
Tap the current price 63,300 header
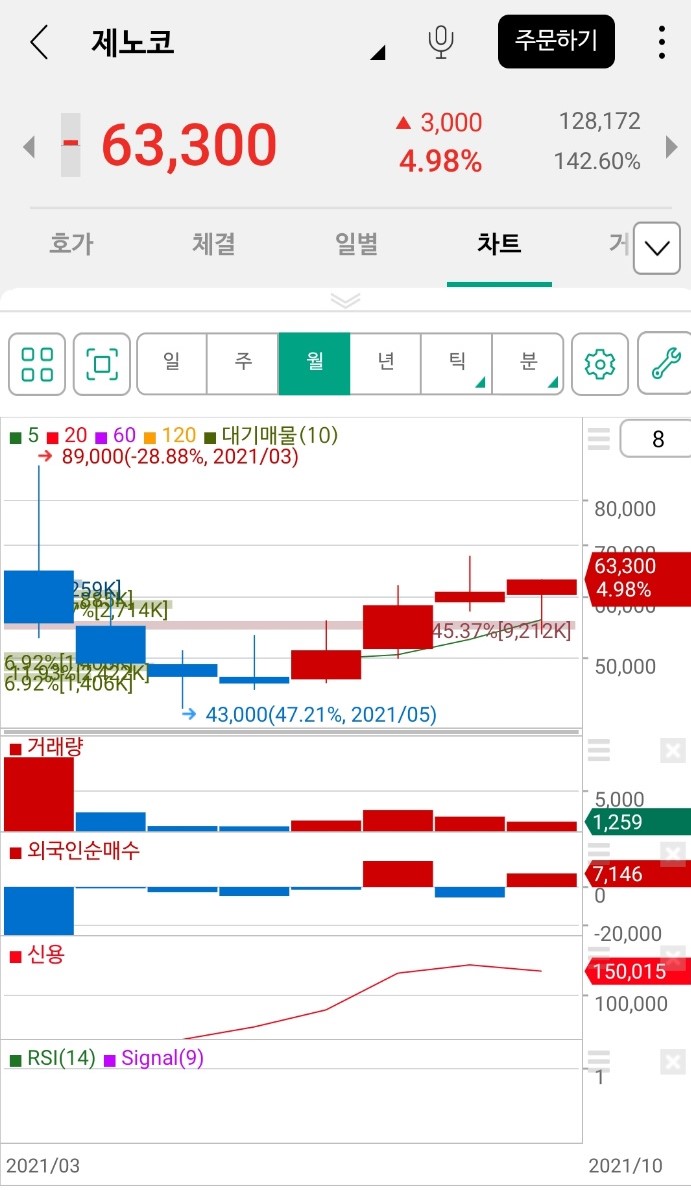tap(188, 144)
